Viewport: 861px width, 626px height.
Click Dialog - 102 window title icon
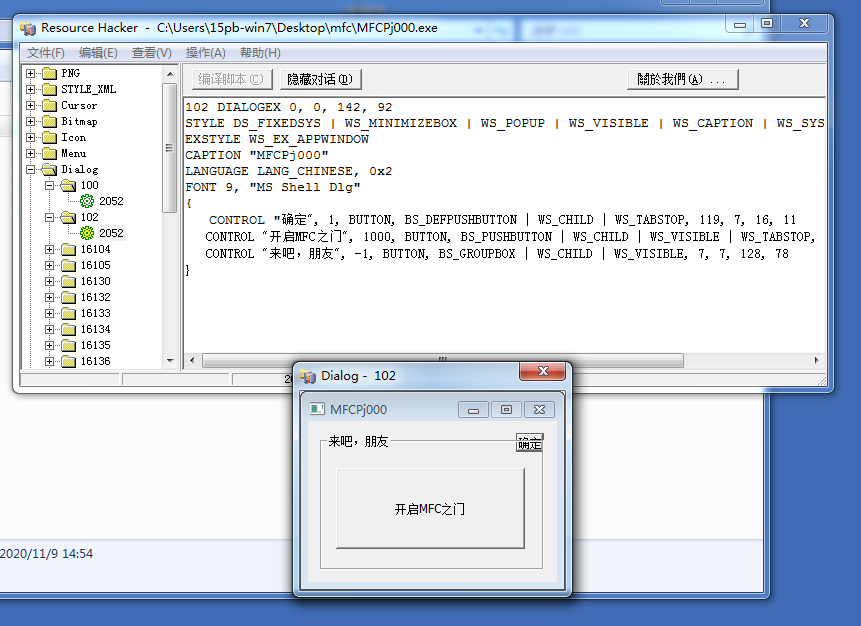pos(308,376)
